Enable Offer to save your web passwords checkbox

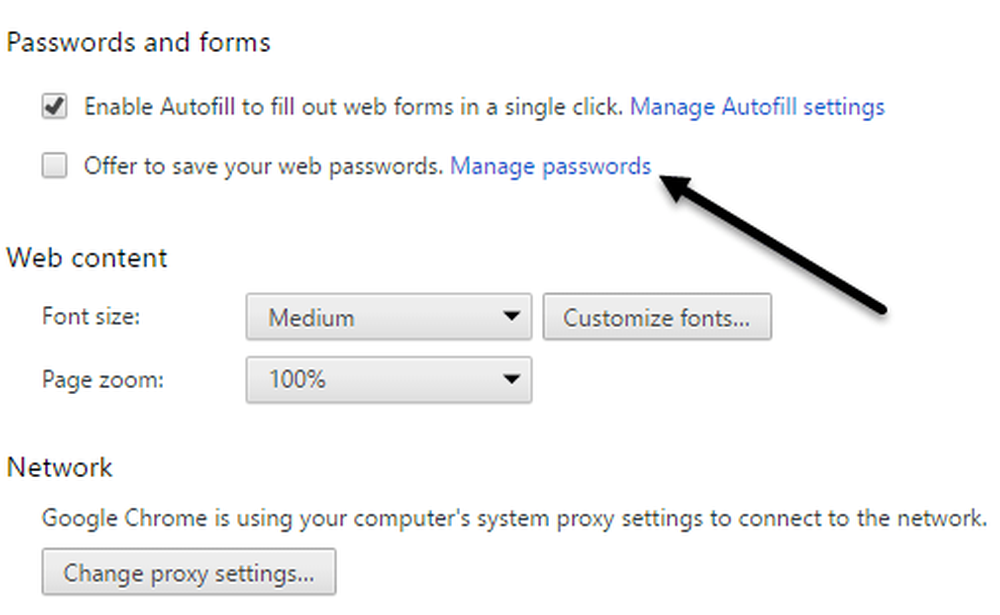(54, 165)
